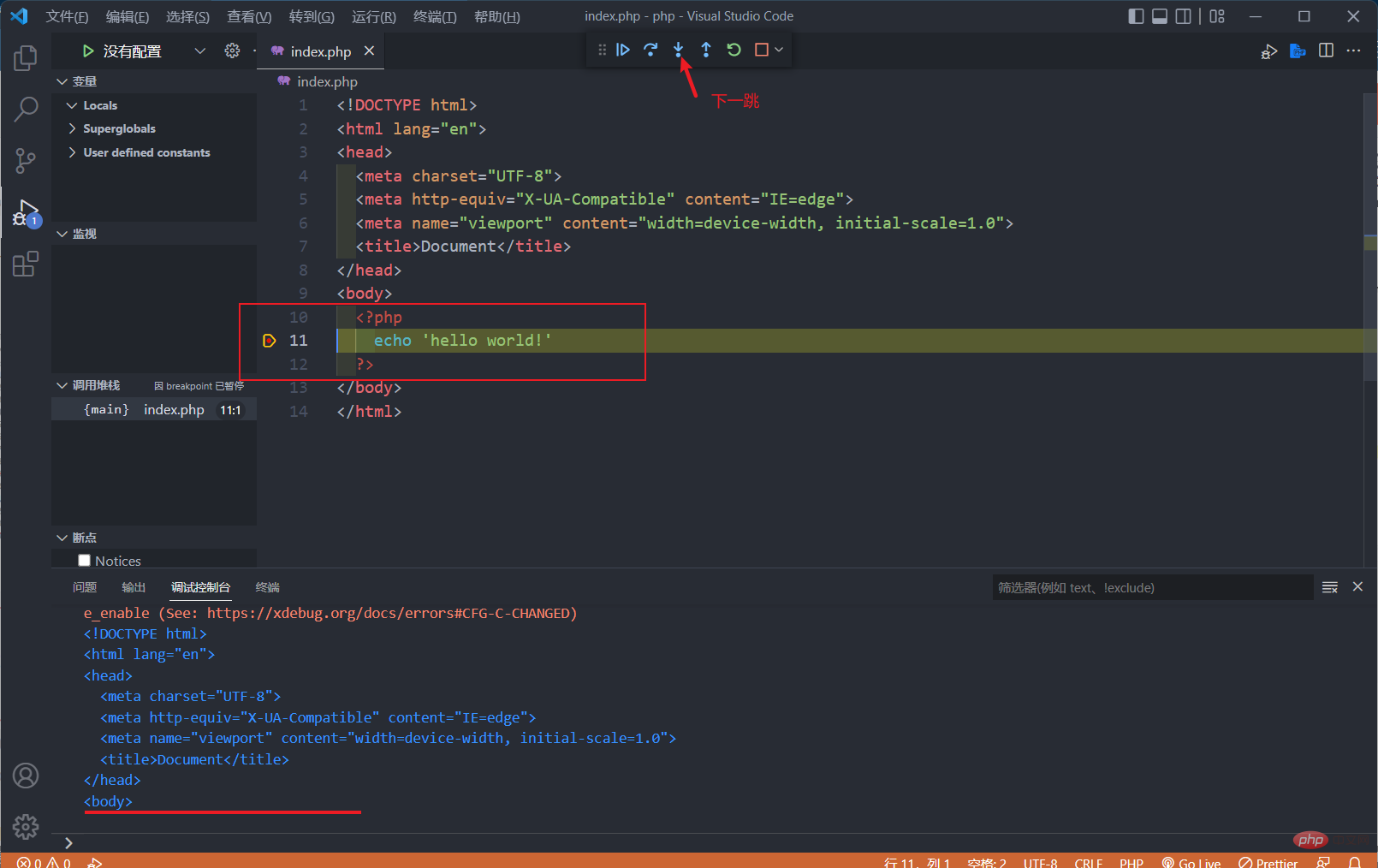Click the Step Over debug icon

(650, 50)
